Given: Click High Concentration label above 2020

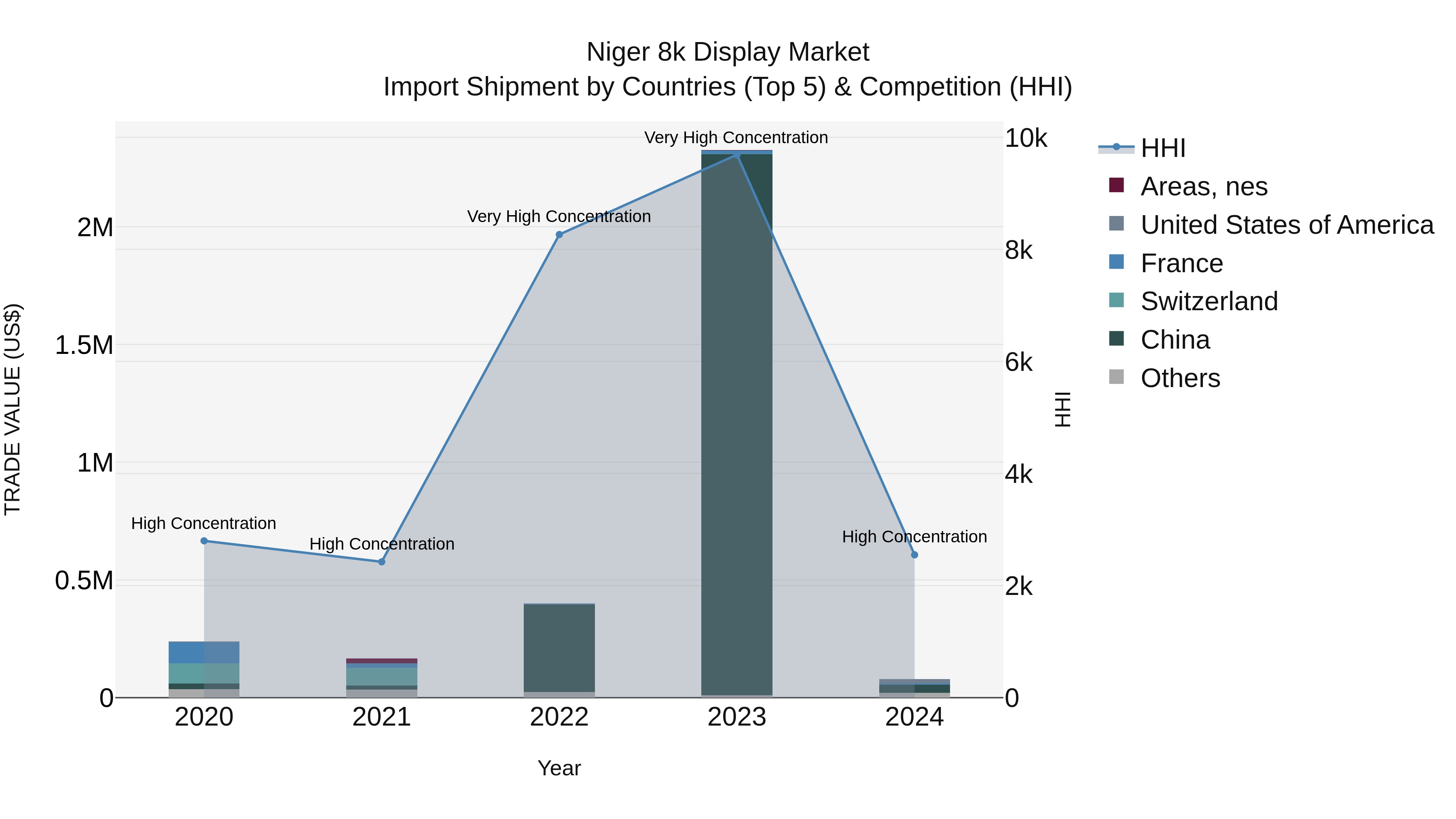Looking at the screenshot, I should click(x=203, y=523).
